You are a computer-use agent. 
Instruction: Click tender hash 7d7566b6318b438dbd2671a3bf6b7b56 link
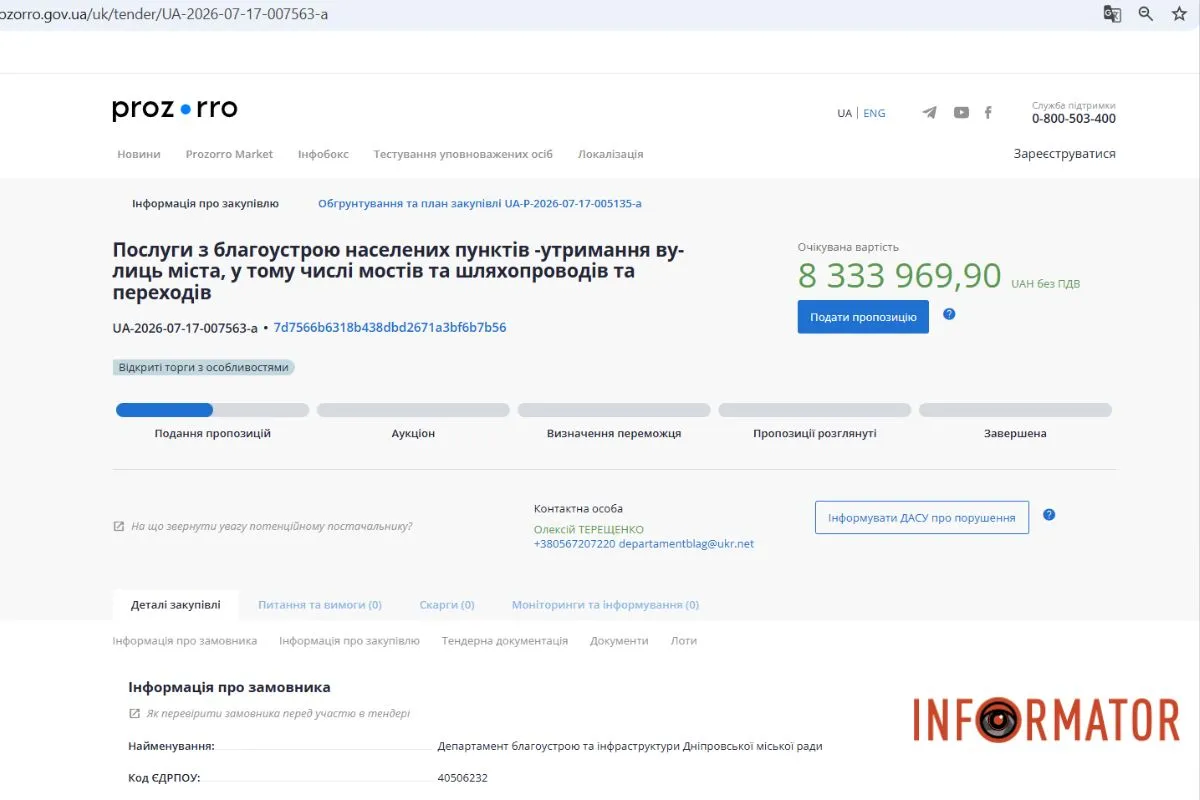[390, 327]
